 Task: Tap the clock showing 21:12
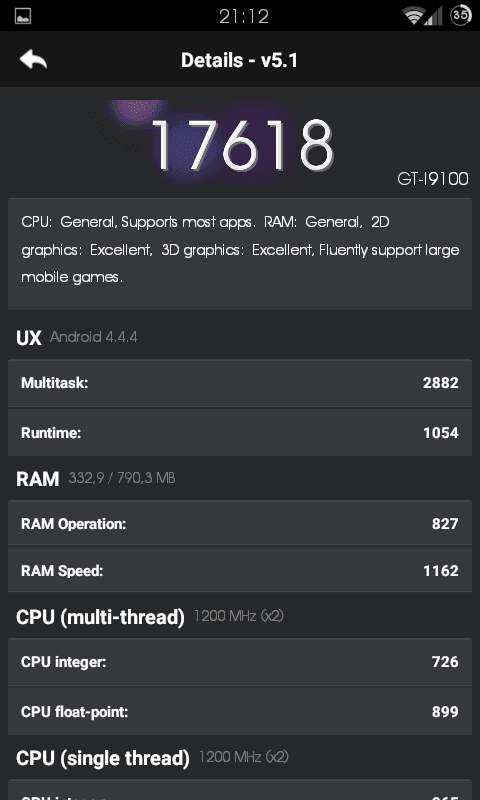[244, 16]
